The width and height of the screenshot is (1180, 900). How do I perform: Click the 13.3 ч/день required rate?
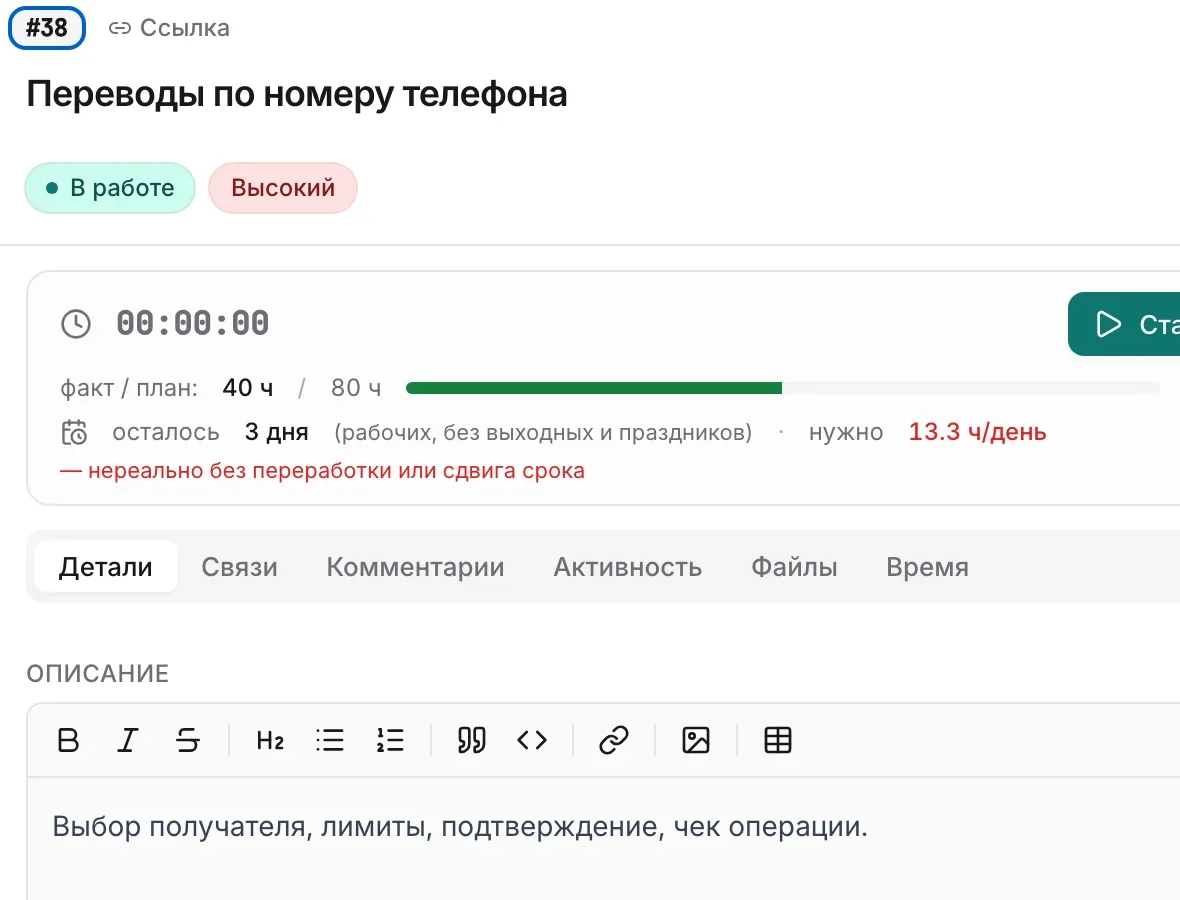(x=978, y=432)
